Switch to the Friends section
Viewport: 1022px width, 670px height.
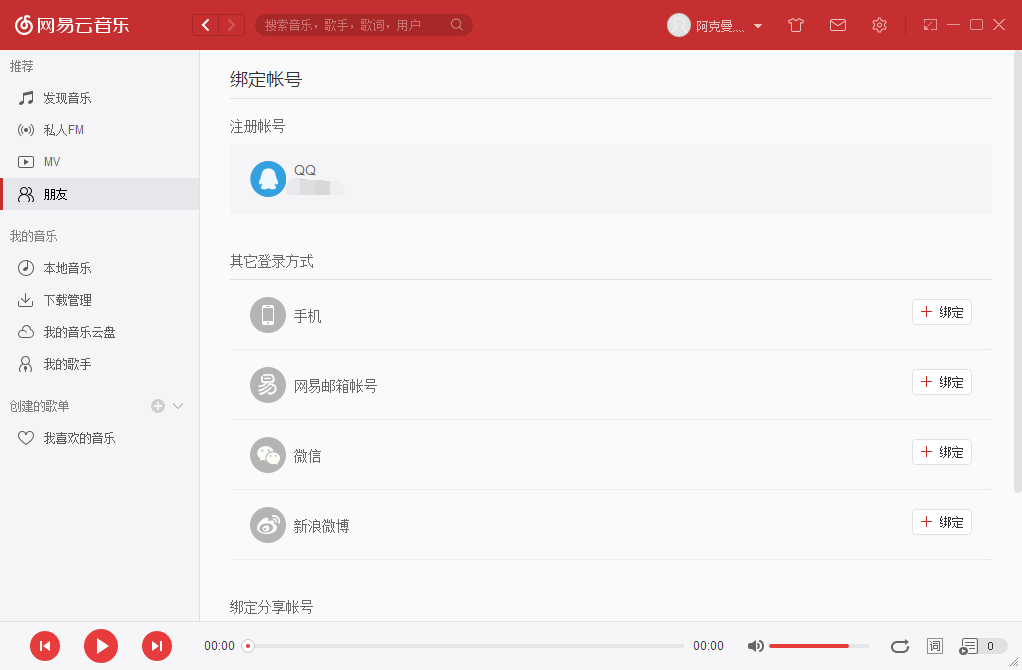(55, 193)
